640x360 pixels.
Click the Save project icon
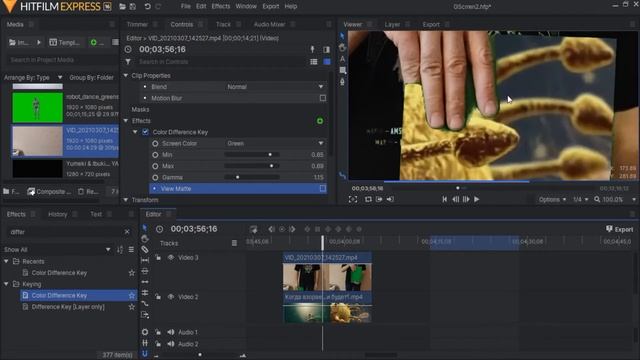[x=133, y=7]
